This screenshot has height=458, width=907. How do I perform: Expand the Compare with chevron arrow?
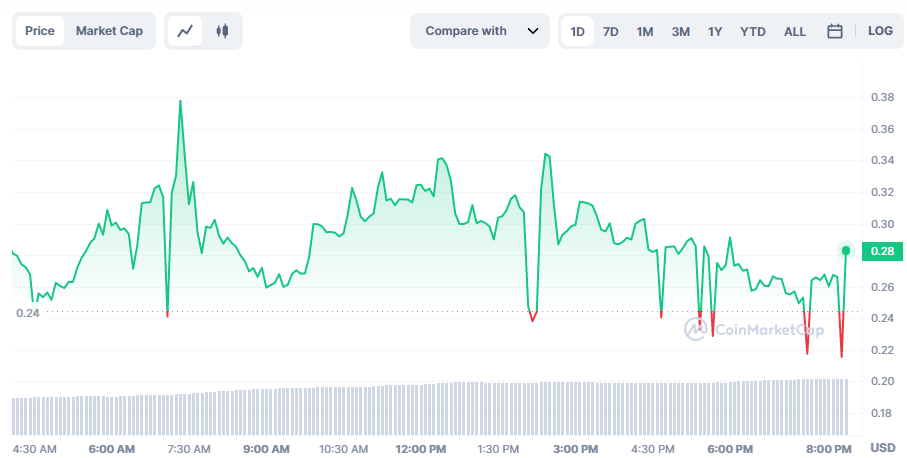(533, 31)
